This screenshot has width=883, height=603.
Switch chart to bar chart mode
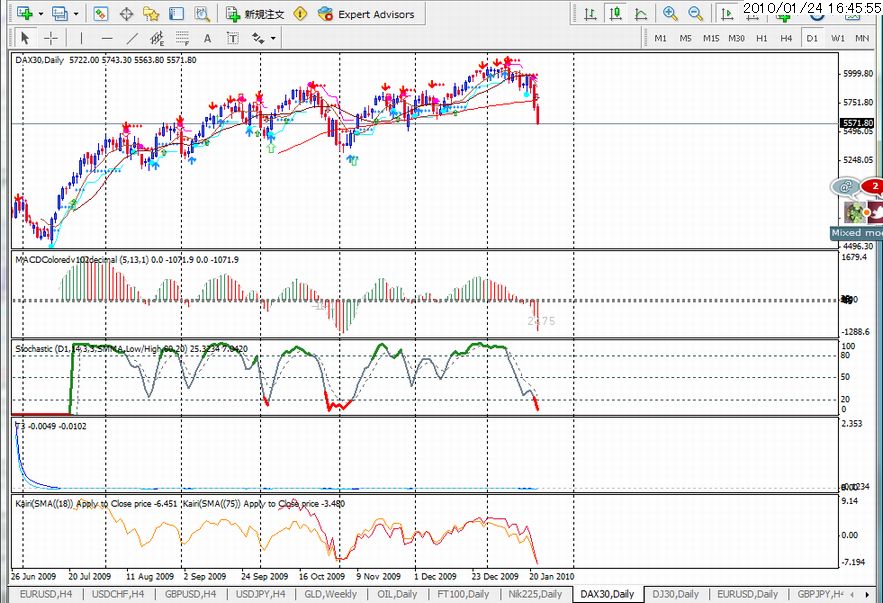[590, 14]
